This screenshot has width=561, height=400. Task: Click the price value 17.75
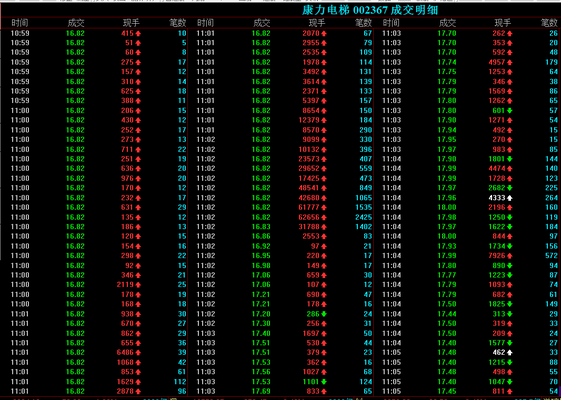tap(447, 72)
